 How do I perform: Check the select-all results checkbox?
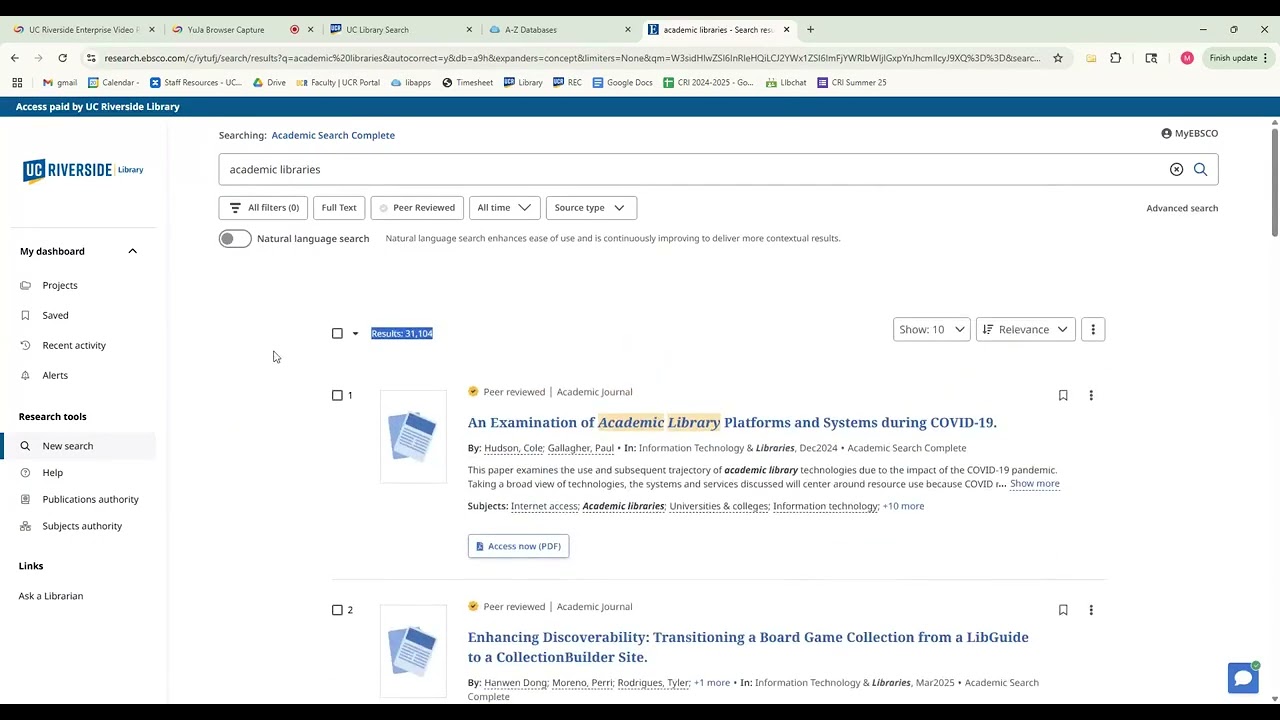pyautogui.click(x=337, y=334)
